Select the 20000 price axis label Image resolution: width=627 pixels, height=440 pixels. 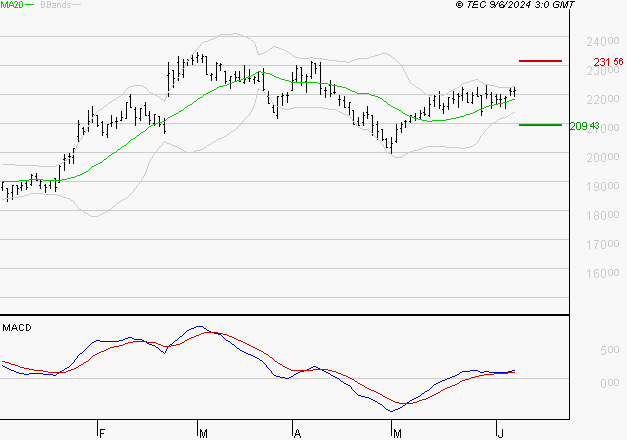pyautogui.click(x=603, y=157)
